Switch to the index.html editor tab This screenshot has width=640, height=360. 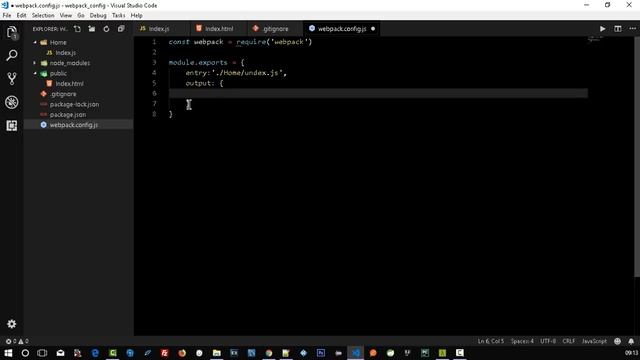pyautogui.click(x=218, y=29)
